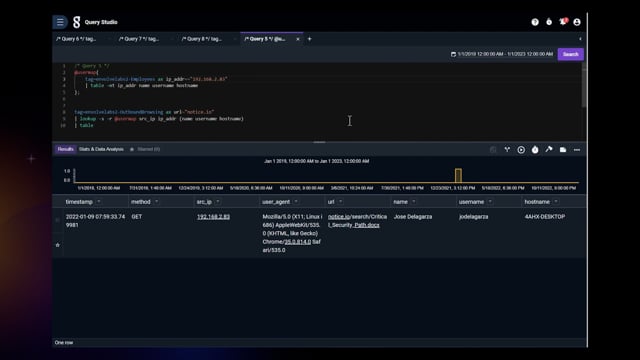The width and height of the screenshot is (640, 360).
Task: Open the three-dot more options menu
Action: (x=577, y=150)
